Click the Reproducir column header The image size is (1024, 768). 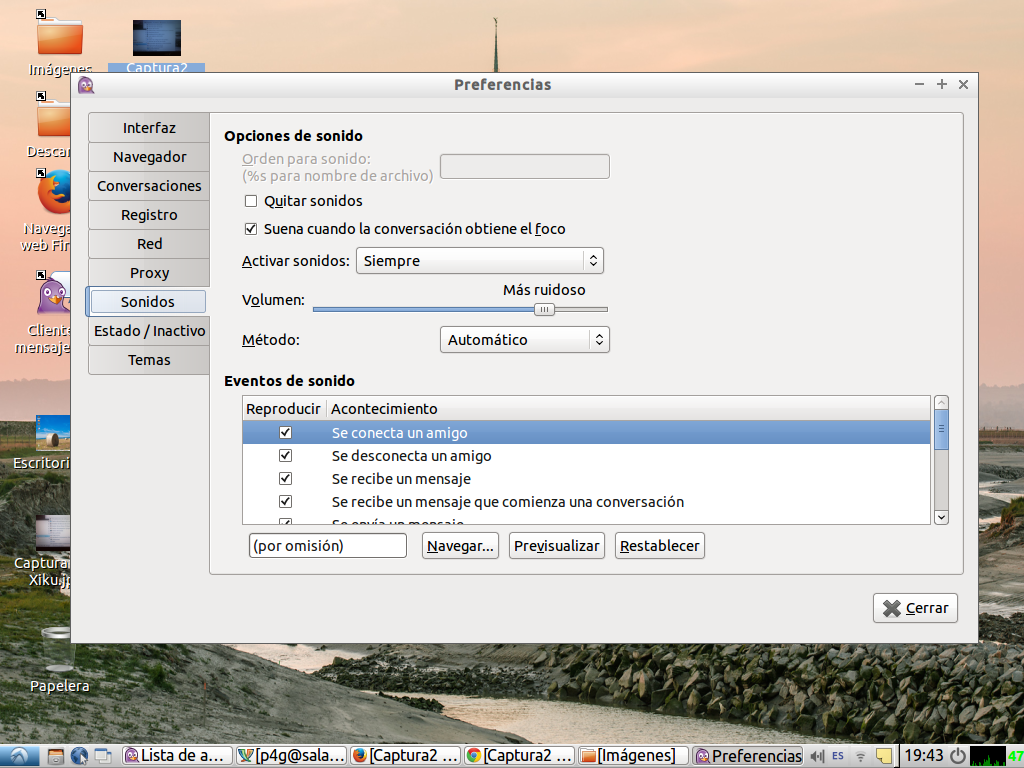283,409
